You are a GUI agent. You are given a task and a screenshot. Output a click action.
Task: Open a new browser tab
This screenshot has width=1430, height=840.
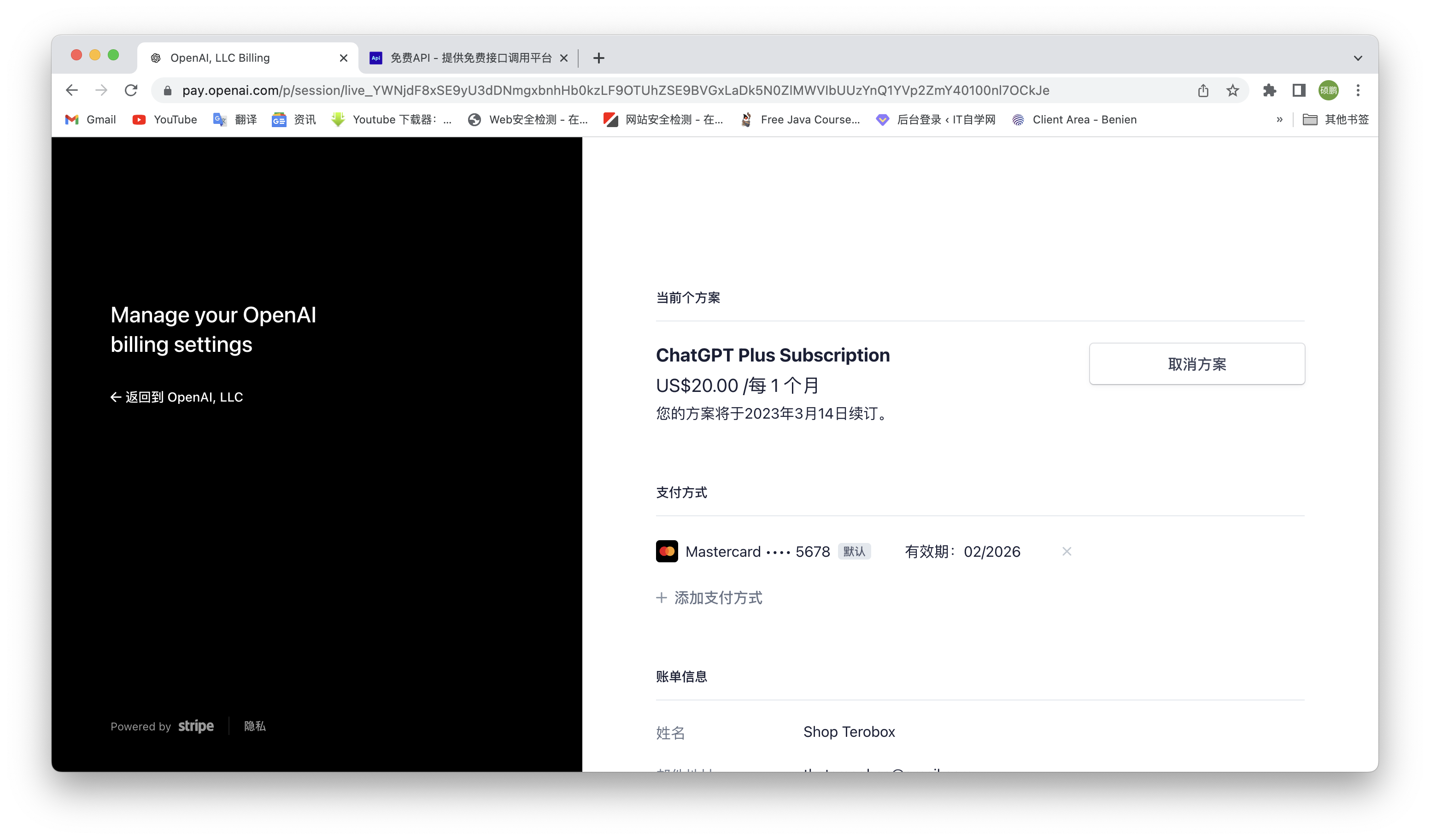(x=598, y=58)
